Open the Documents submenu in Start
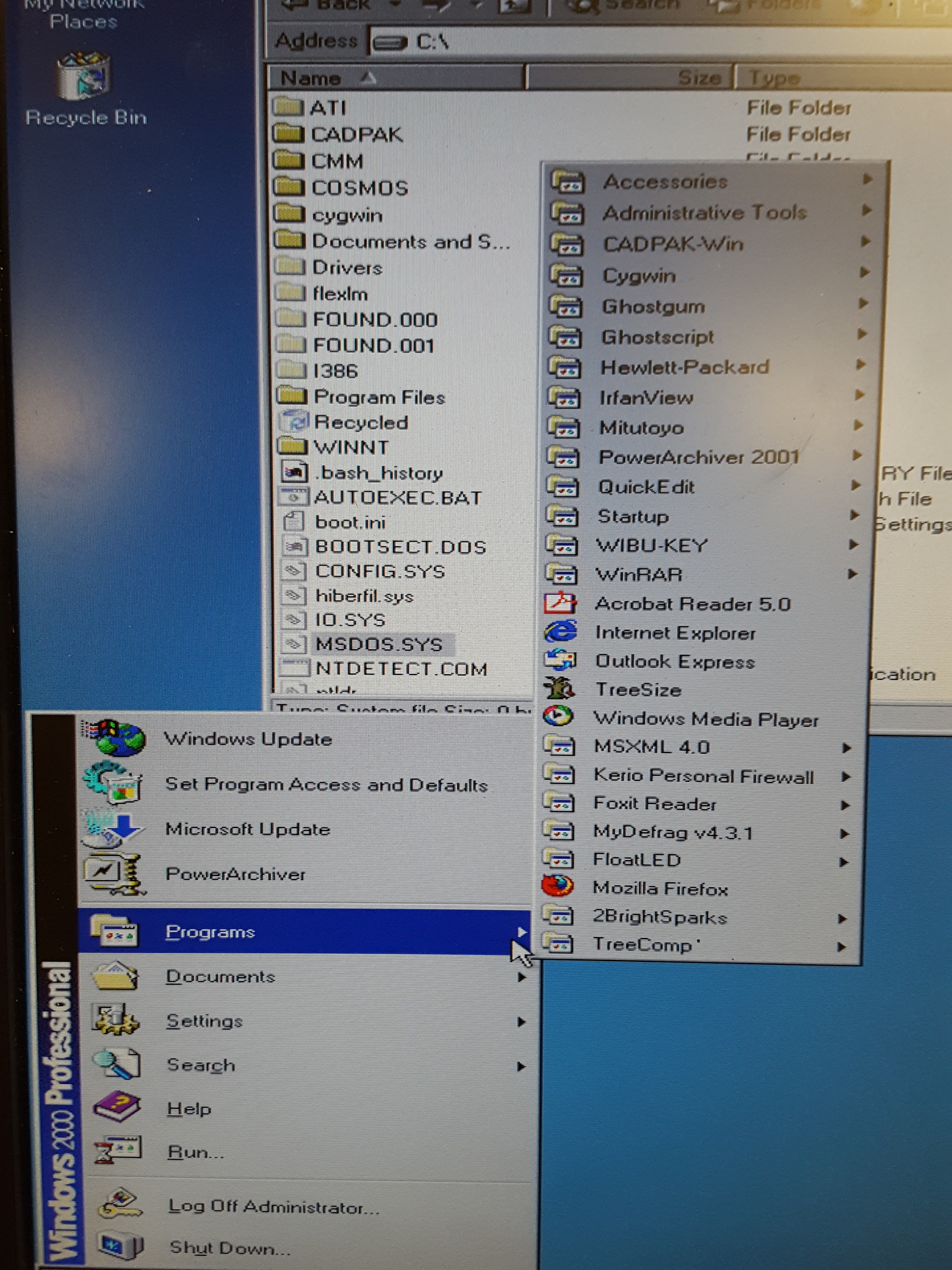 pos(305,976)
